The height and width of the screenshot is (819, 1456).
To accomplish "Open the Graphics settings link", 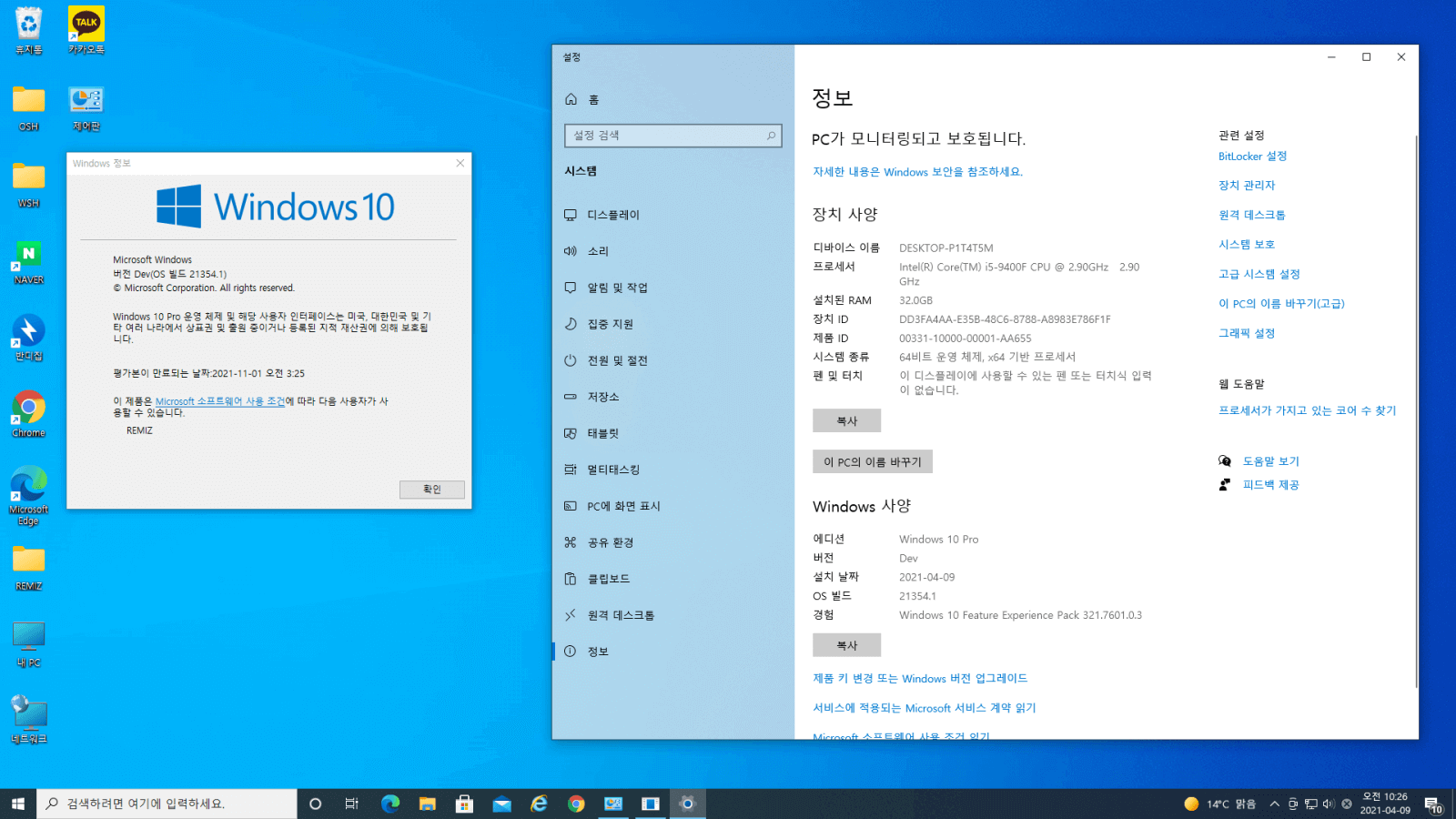I will coord(1247,334).
